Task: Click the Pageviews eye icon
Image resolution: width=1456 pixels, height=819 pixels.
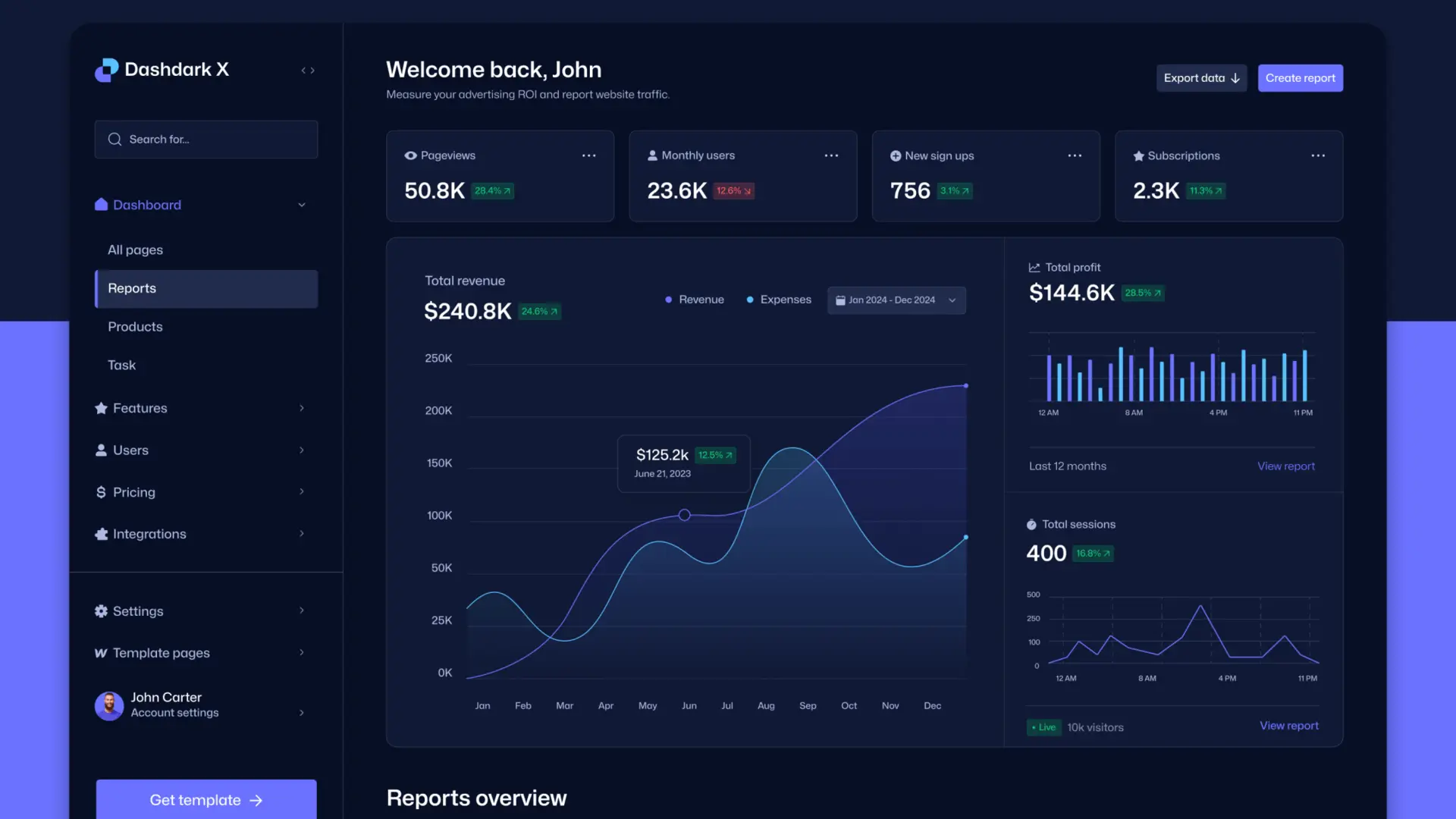Action: 410,155
